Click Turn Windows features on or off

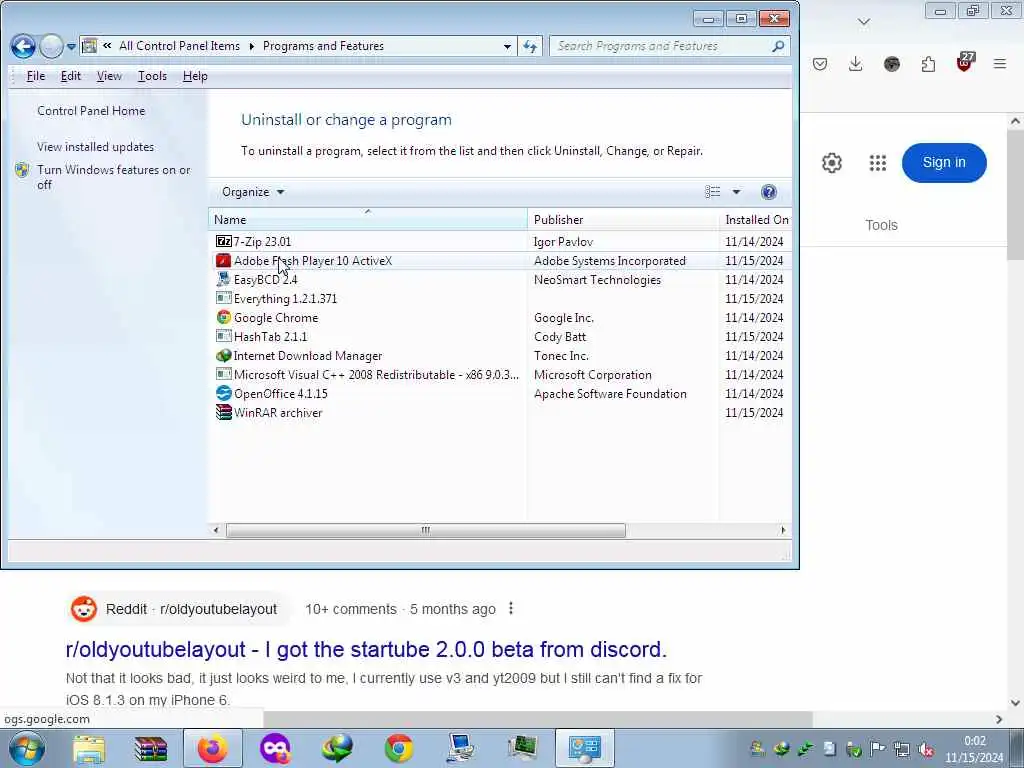click(113, 177)
